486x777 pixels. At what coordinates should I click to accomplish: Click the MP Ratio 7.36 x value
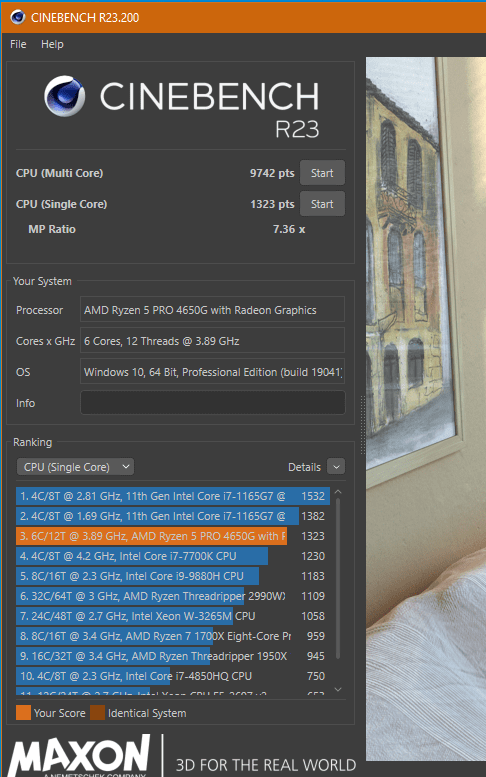pyautogui.click(x=289, y=229)
